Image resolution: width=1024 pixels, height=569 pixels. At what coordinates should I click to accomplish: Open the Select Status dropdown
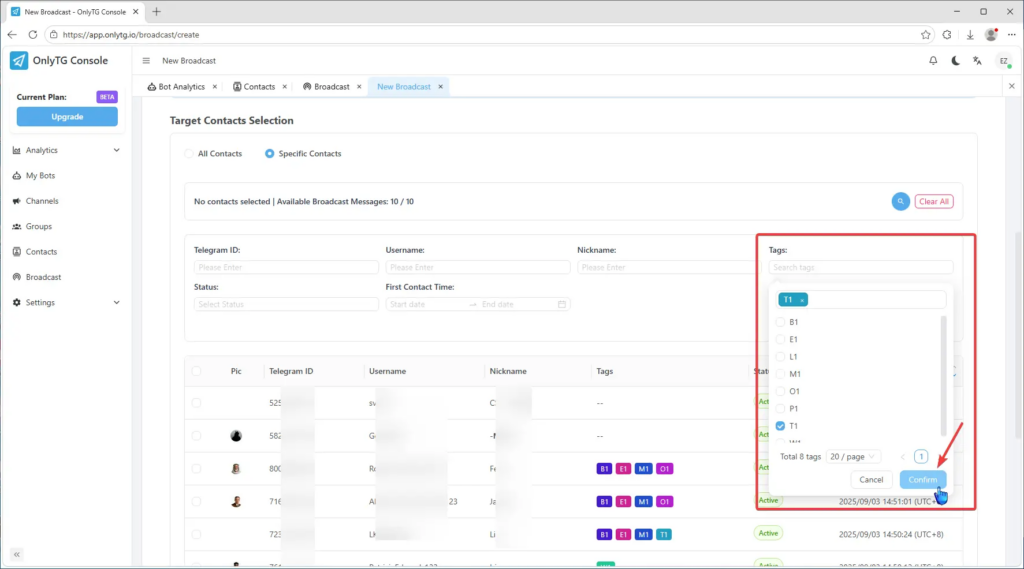coord(286,304)
